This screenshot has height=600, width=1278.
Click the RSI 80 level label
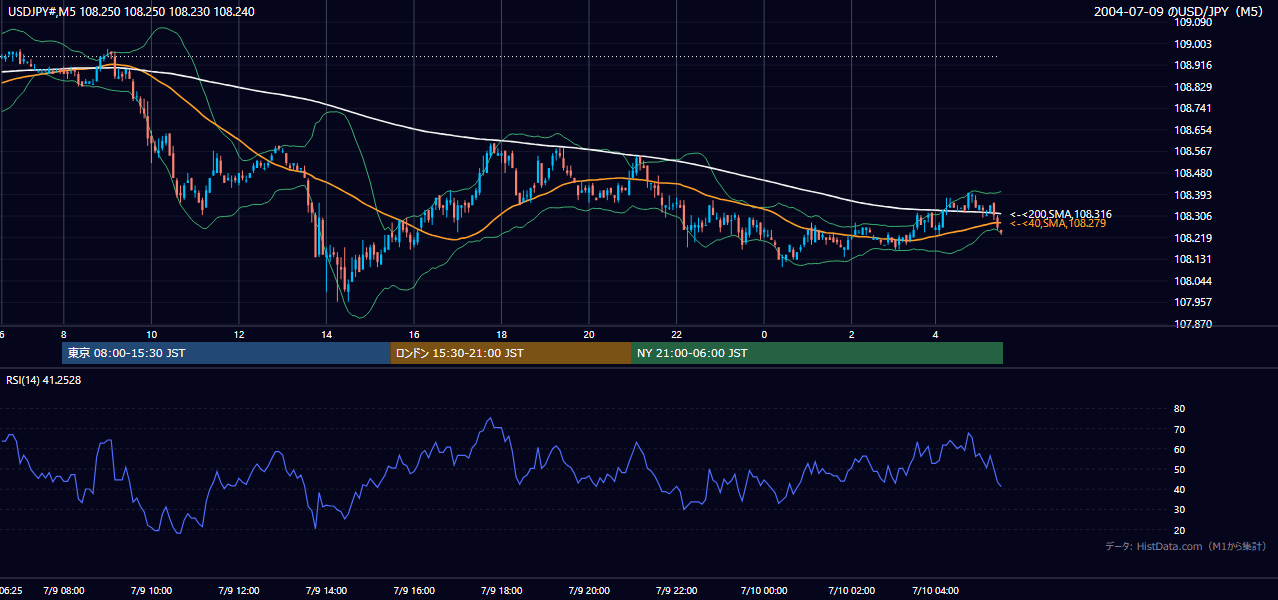click(x=1179, y=409)
